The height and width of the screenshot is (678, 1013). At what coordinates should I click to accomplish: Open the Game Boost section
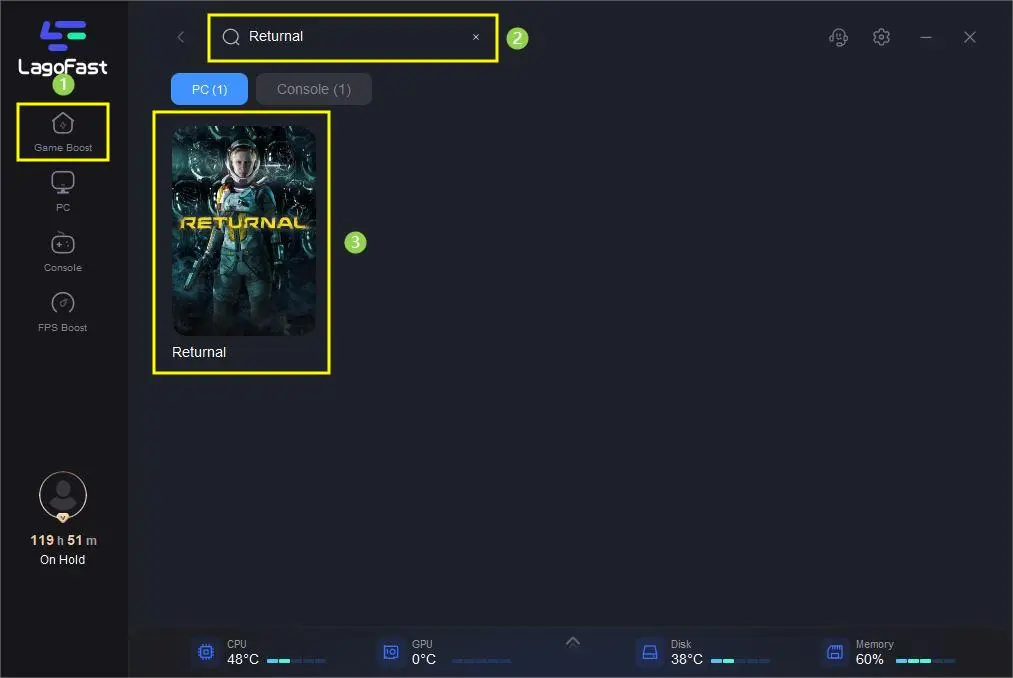[x=63, y=132]
